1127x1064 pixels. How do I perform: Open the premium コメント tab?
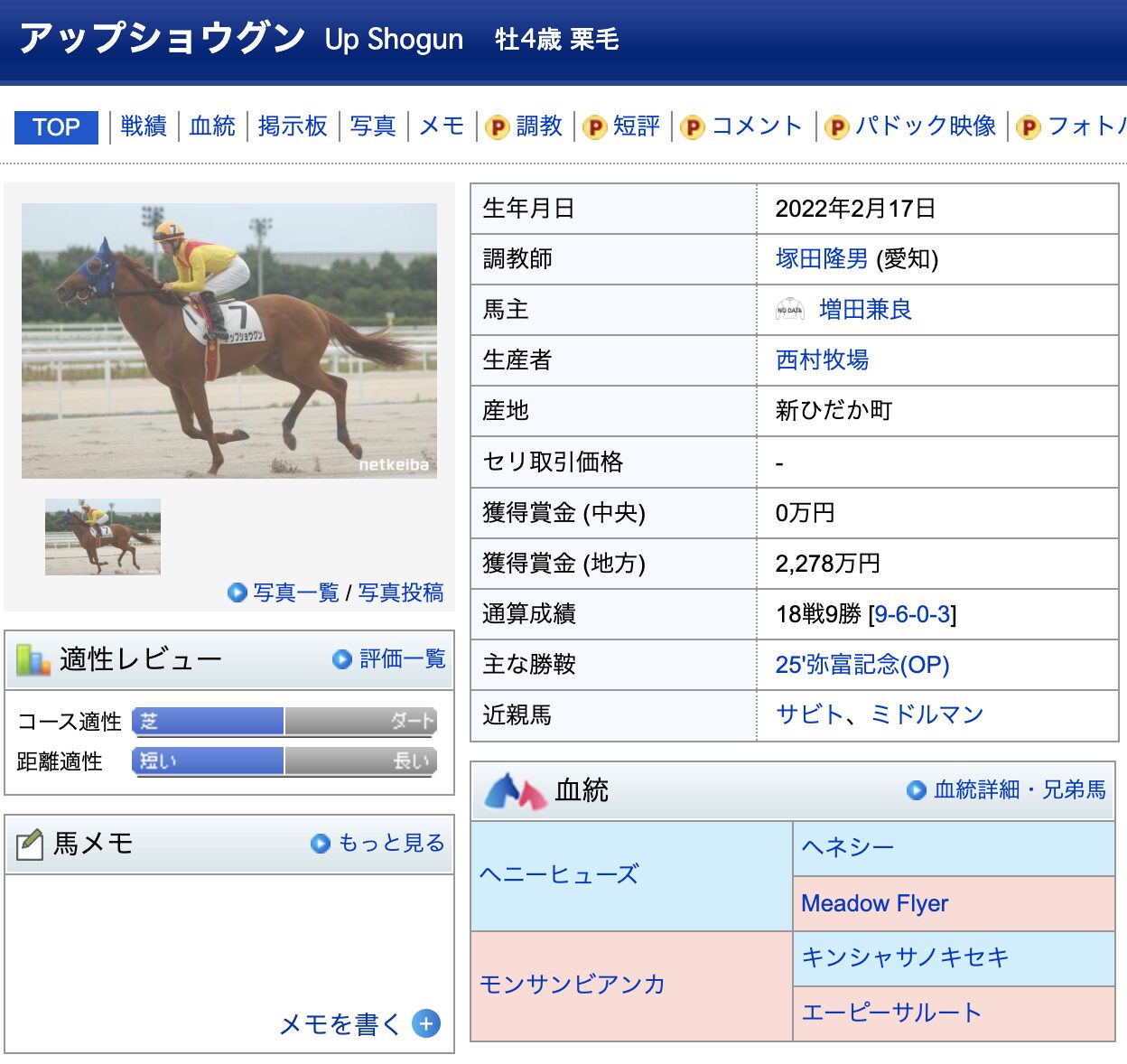pos(757,126)
